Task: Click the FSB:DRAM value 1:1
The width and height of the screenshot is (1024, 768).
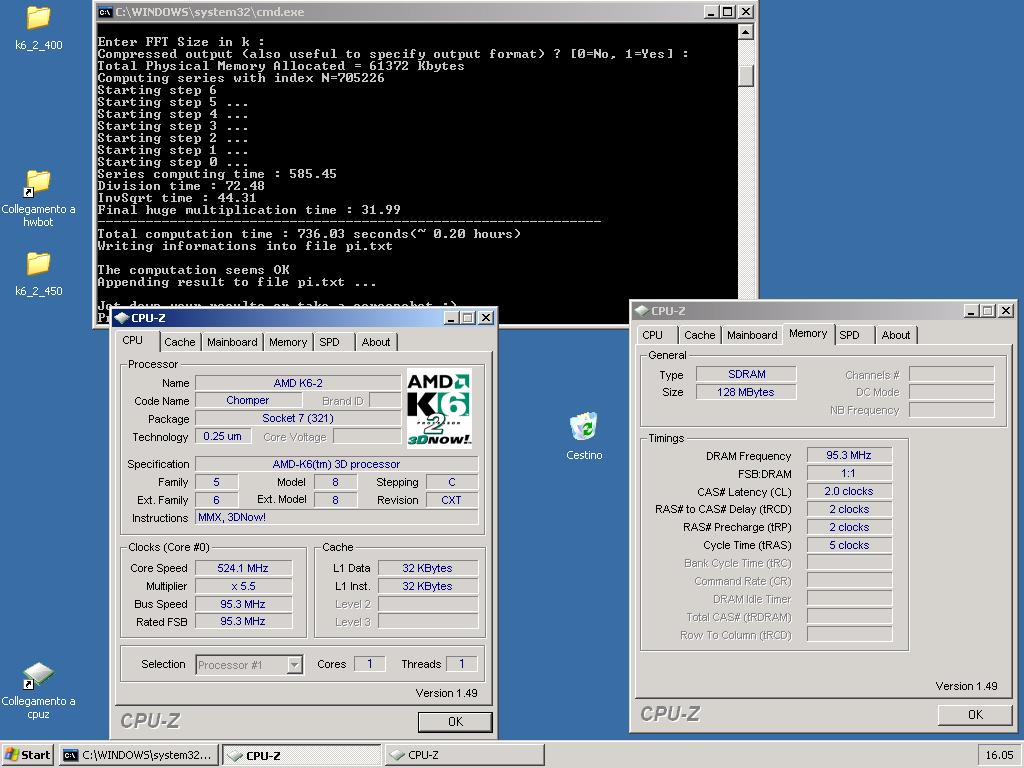Action: pyautogui.click(x=849, y=473)
